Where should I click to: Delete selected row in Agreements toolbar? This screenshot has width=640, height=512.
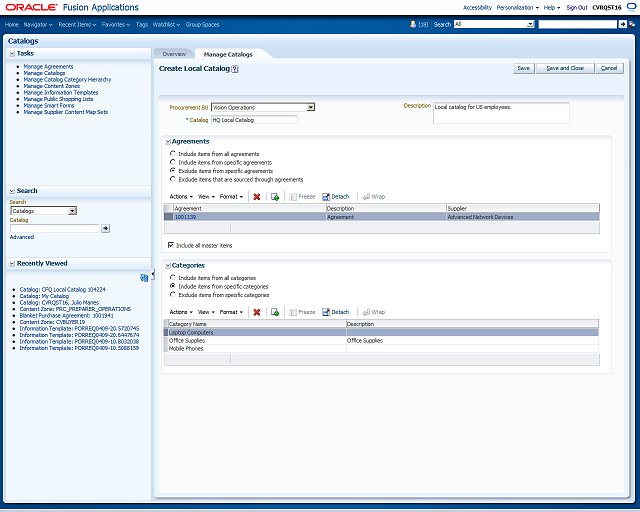(x=257, y=197)
